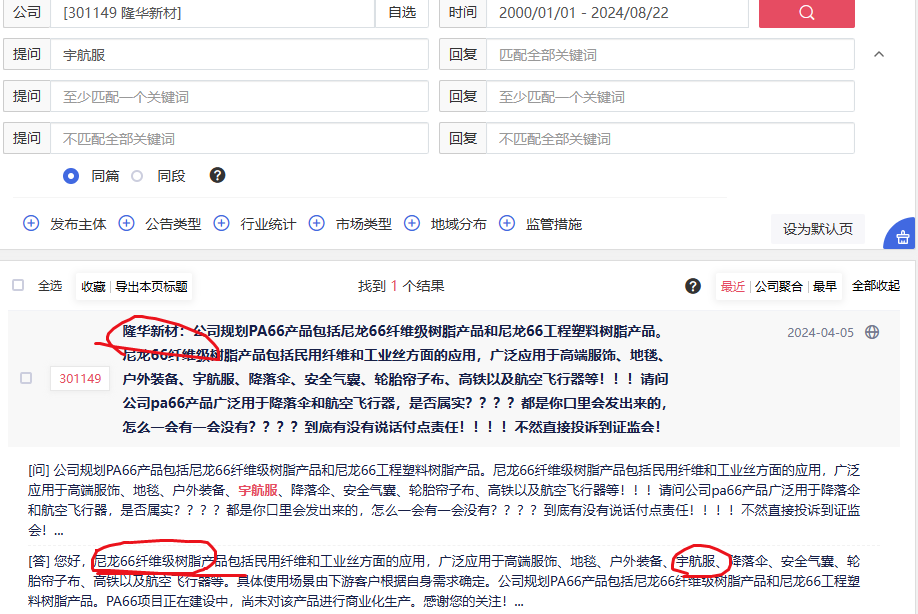
Task: Click the date range field
Action: tap(618, 13)
